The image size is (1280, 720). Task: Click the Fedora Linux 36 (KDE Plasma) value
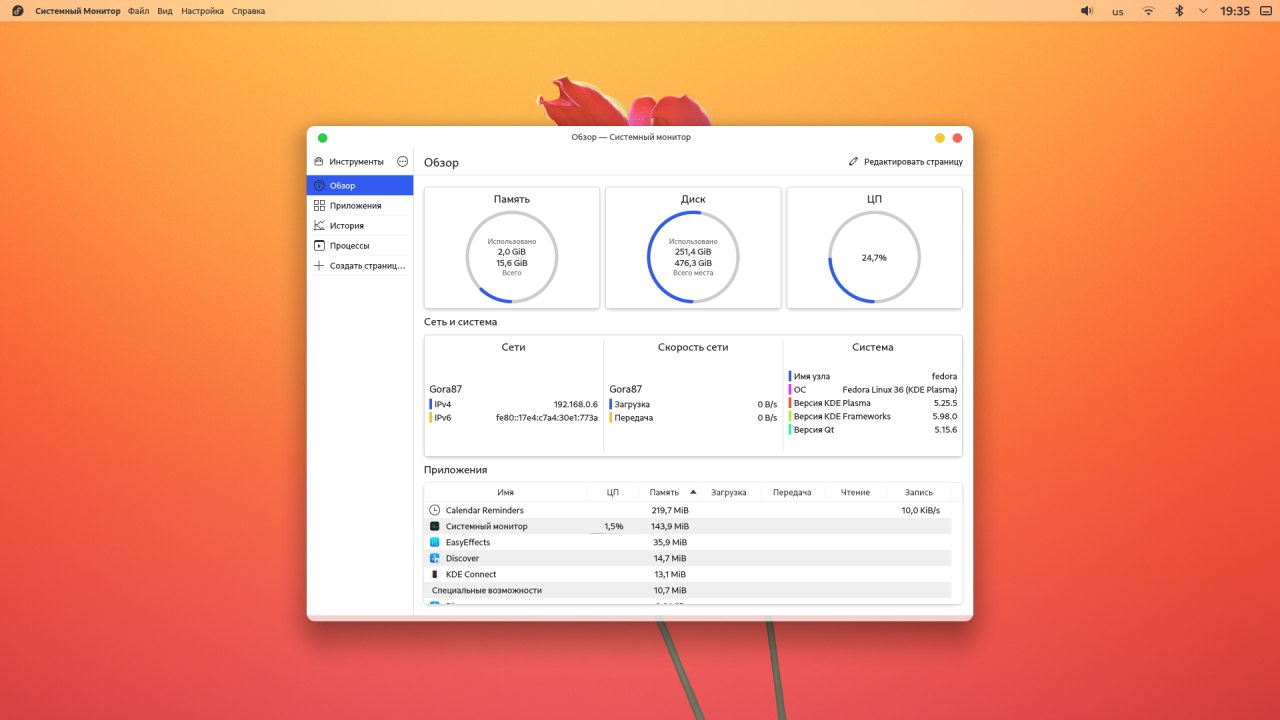[x=900, y=389]
